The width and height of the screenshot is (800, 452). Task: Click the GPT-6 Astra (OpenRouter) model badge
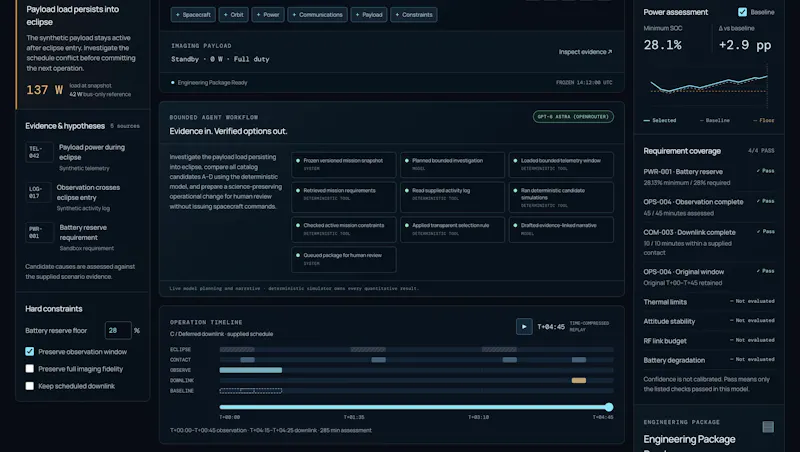[x=573, y=117]
